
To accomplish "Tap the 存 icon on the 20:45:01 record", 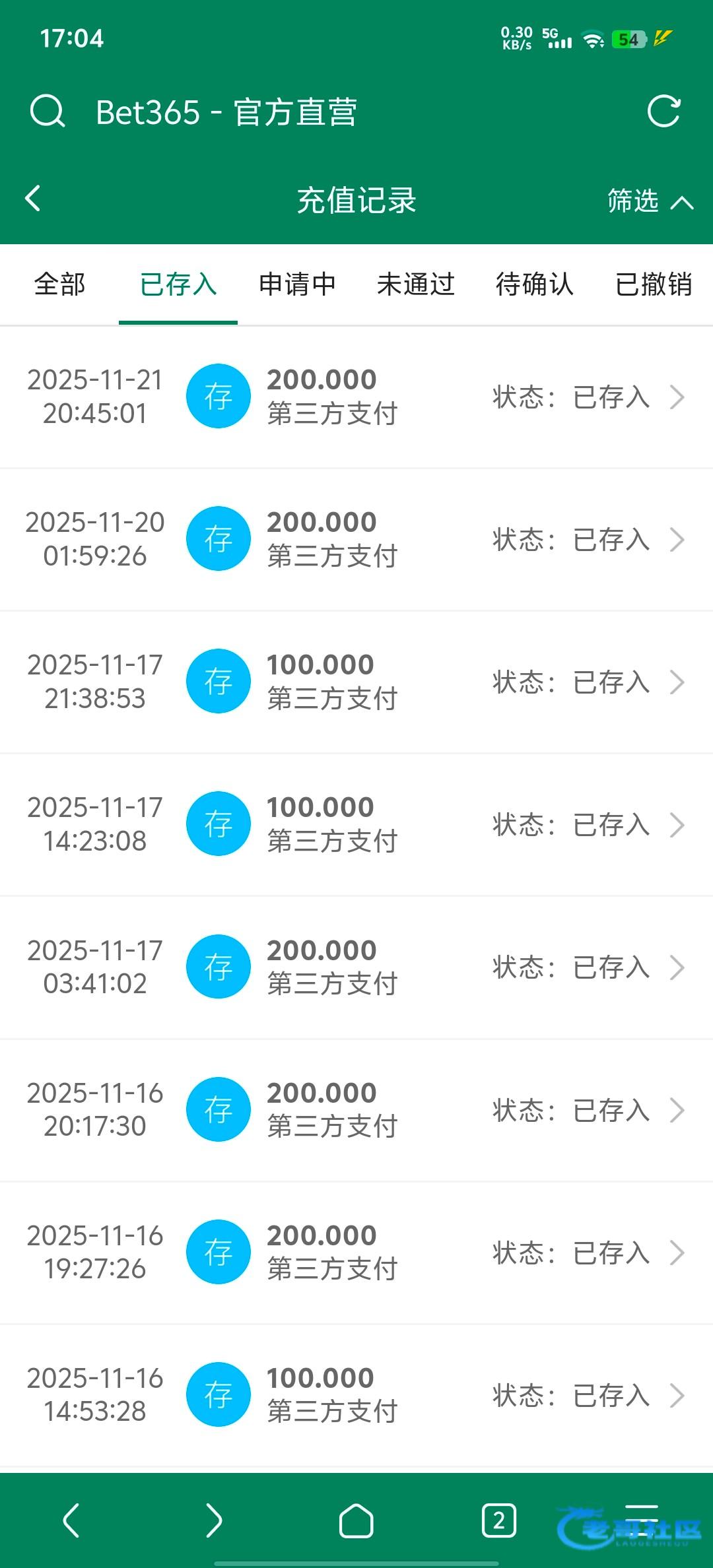I will click(x=219, y=396).
